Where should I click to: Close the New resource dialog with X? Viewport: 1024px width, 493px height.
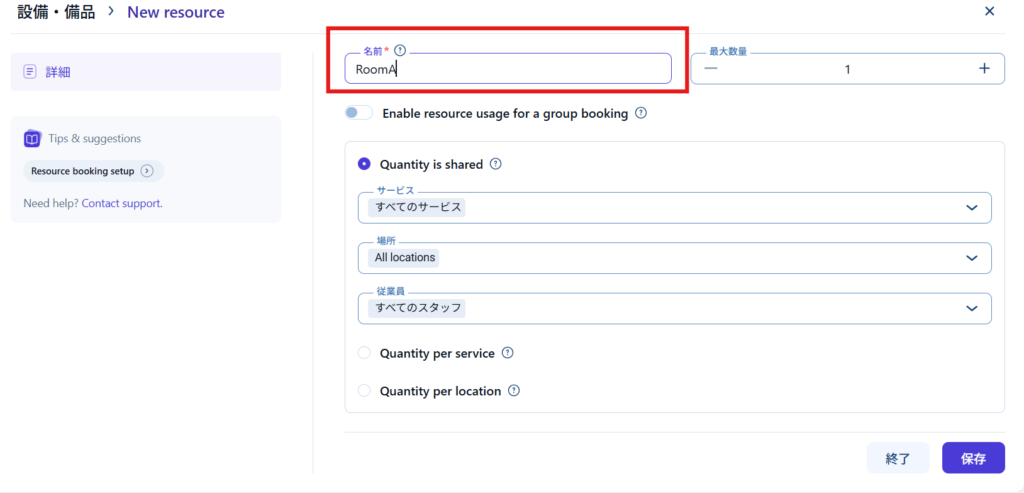989,12
